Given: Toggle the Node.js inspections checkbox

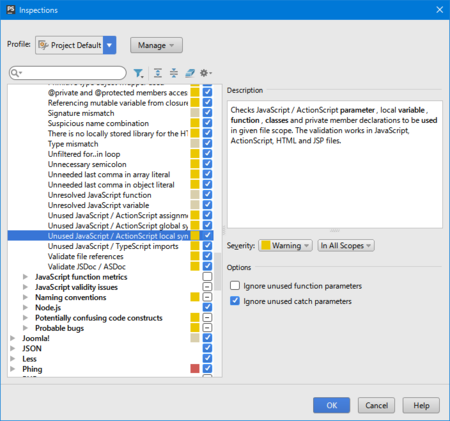Looking at the screenshot, I should point(207,307).
